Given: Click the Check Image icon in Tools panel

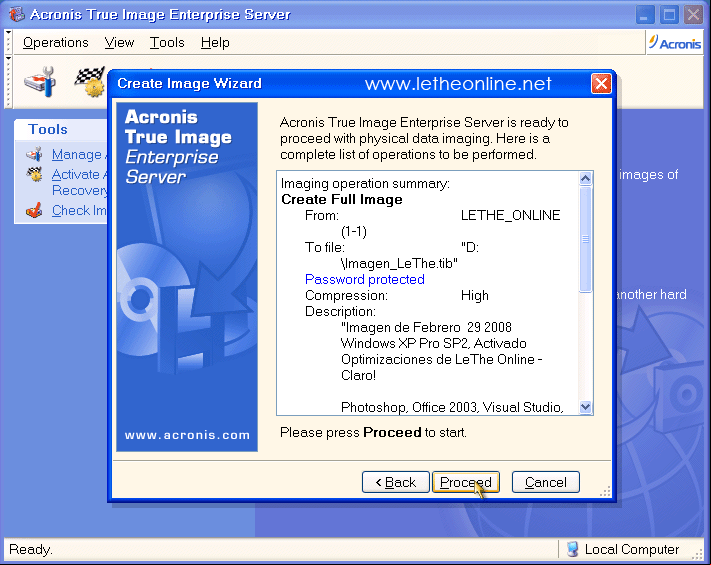Looking at the screenshot, I should (34, 210).
